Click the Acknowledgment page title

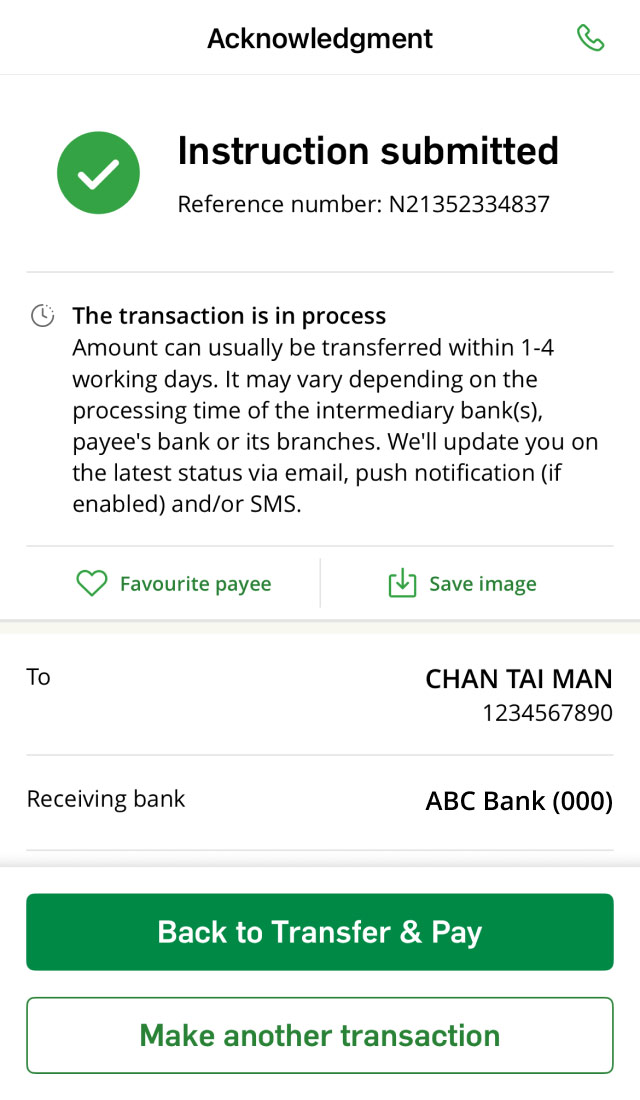click(x=320, y=38)
